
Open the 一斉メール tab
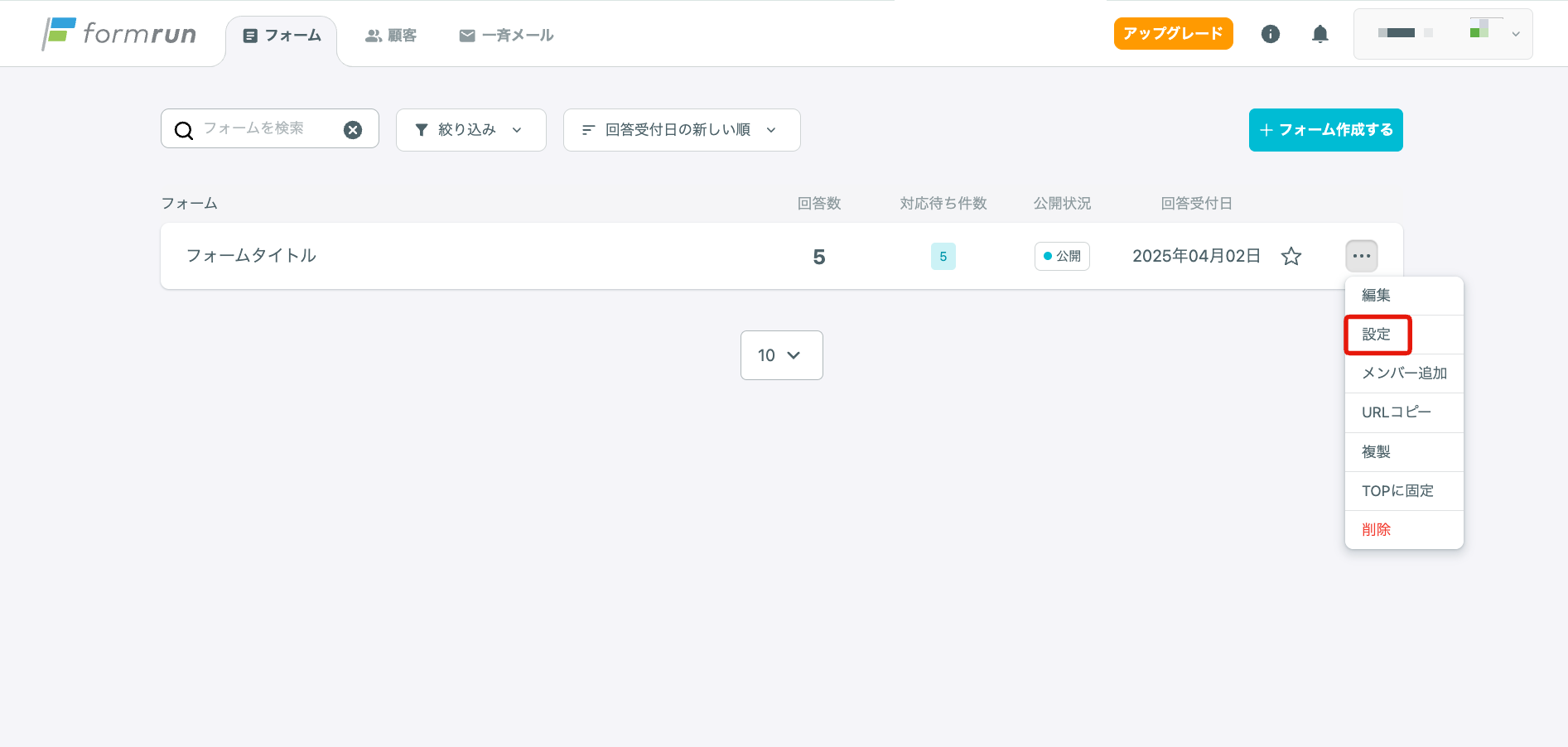coord(506,36)
